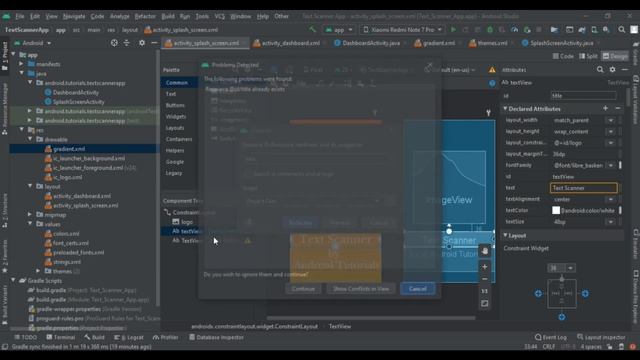Screen dimensions: 640x360
Task: Toggle the Favorites side tool window
Action: coord(4,256)
